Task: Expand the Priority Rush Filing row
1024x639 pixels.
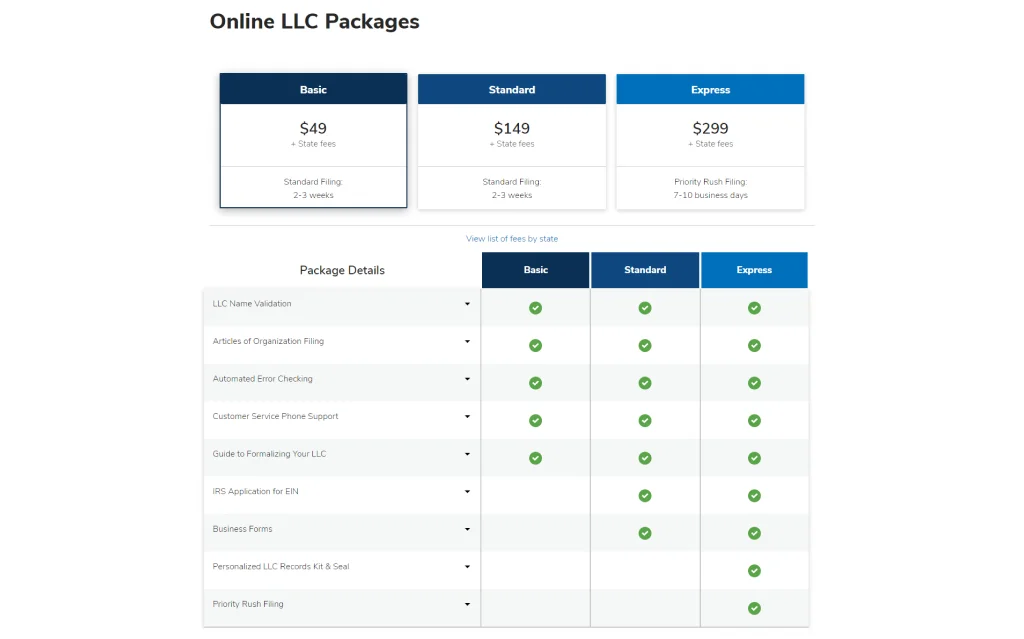Action: [x=467, y=604]
